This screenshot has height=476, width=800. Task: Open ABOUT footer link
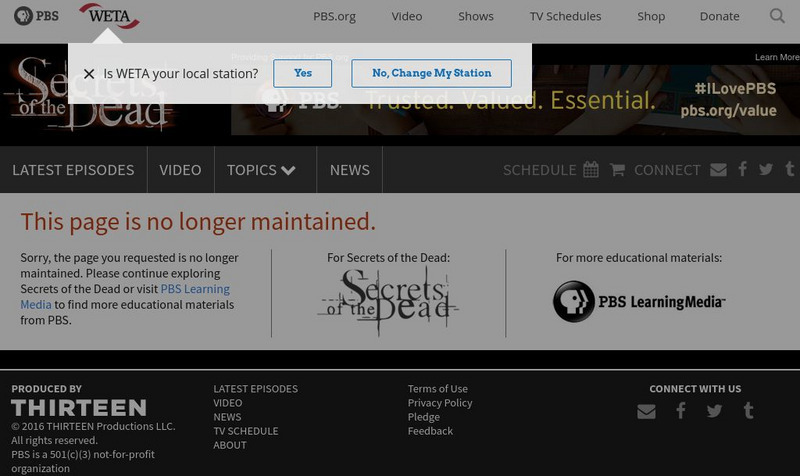click(x=230, y=445)
